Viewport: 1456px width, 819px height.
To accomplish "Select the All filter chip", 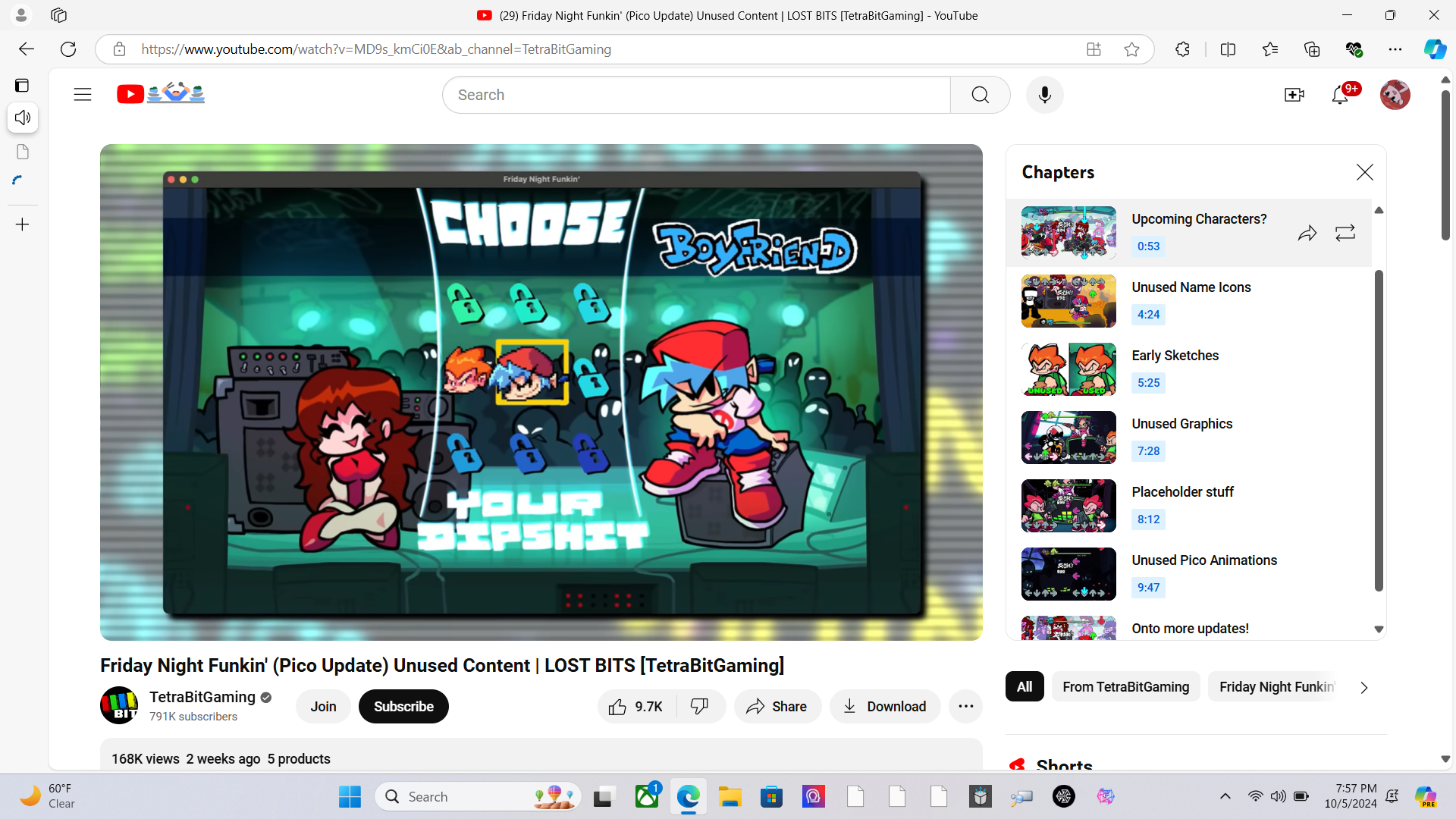I will pyautogui.click(x=1024, y=686).
